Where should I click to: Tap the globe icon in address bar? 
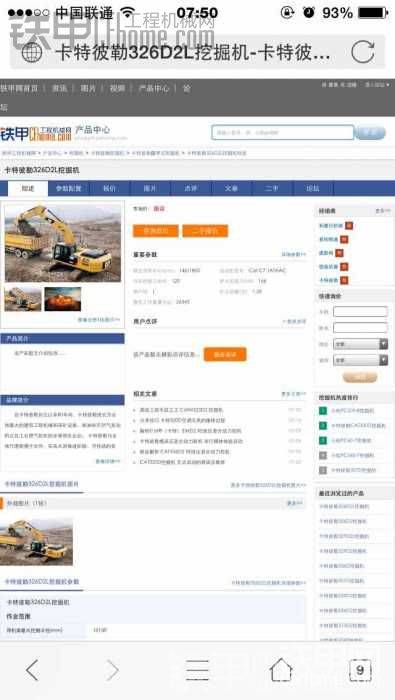[x=31, y=52]
